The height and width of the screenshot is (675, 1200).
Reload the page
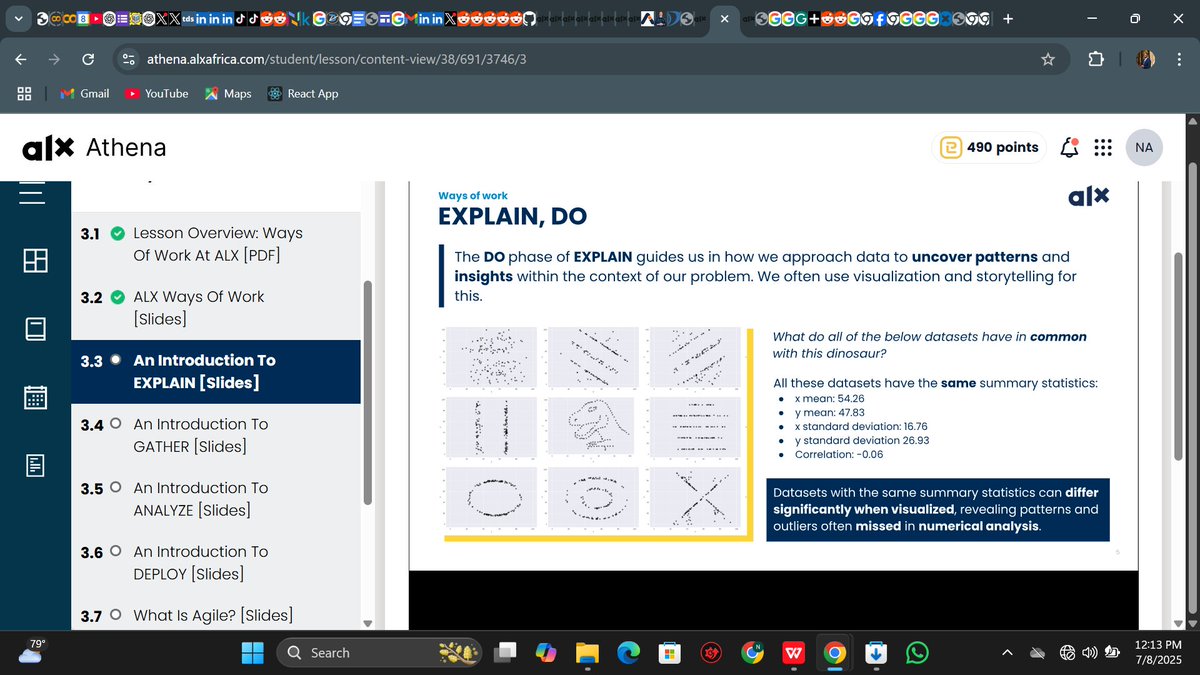pos(87,59)
